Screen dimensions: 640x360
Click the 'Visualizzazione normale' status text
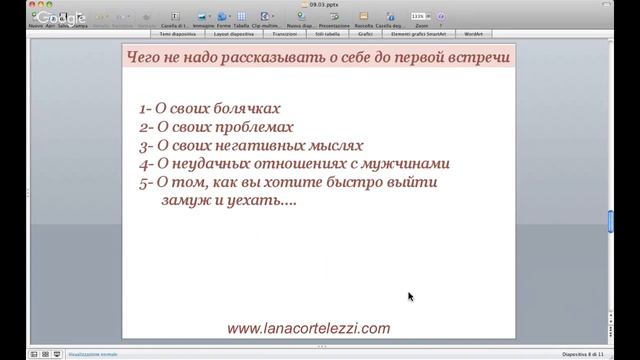point(93,354)
